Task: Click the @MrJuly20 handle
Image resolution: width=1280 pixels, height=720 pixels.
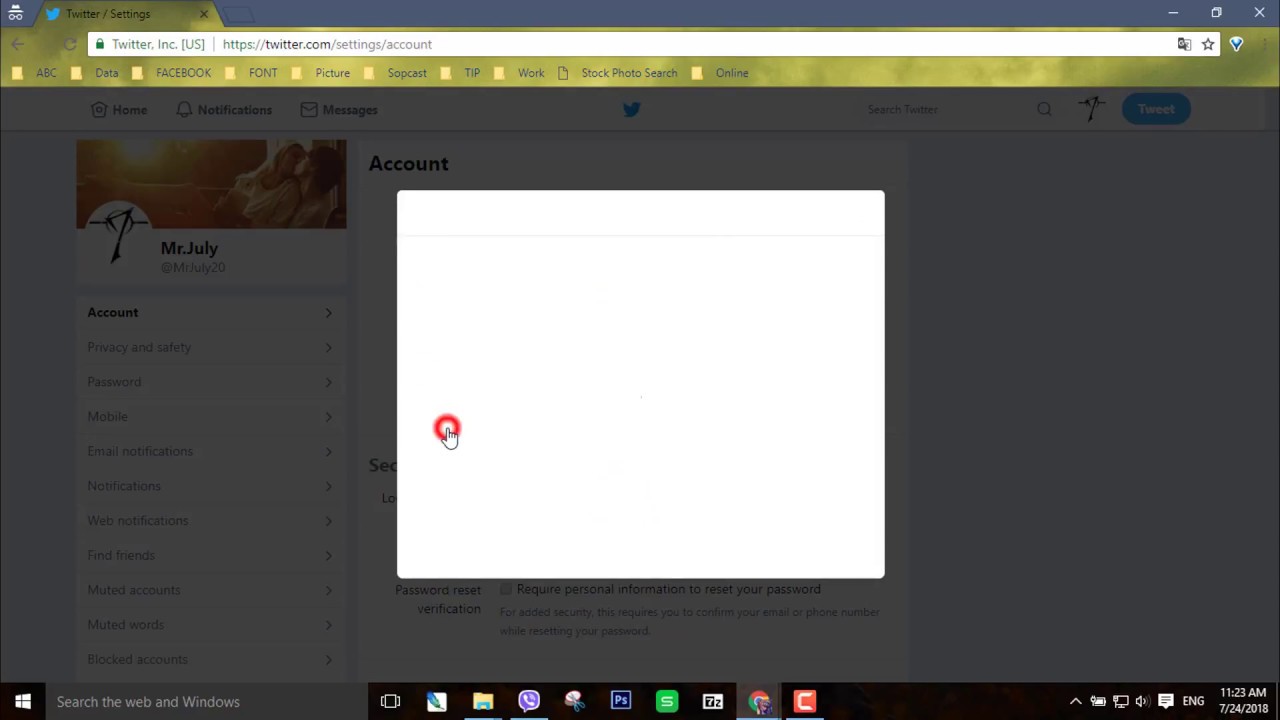Action: 193,268
